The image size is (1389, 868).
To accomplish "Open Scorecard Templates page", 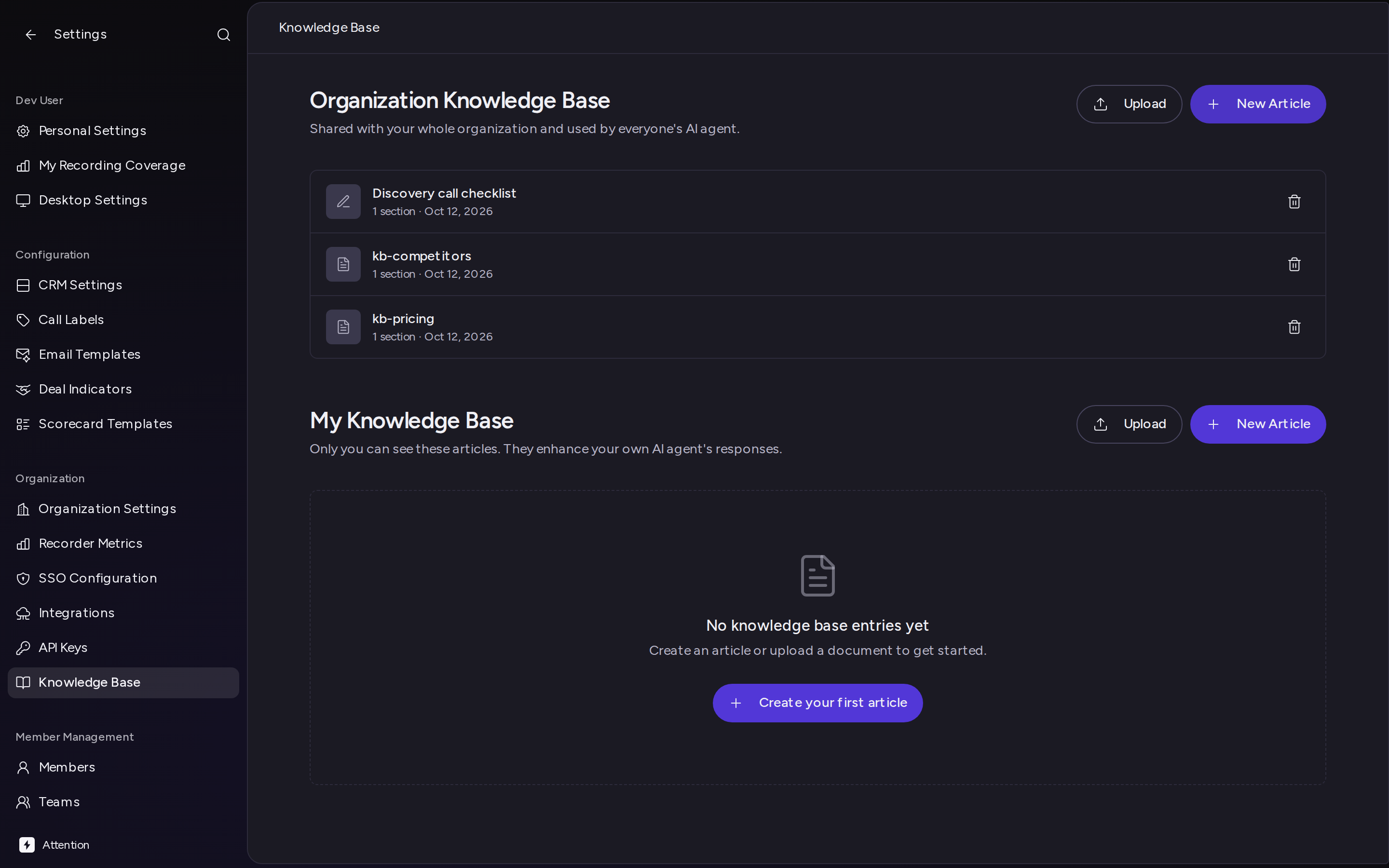I will click(x=123, y=424).
